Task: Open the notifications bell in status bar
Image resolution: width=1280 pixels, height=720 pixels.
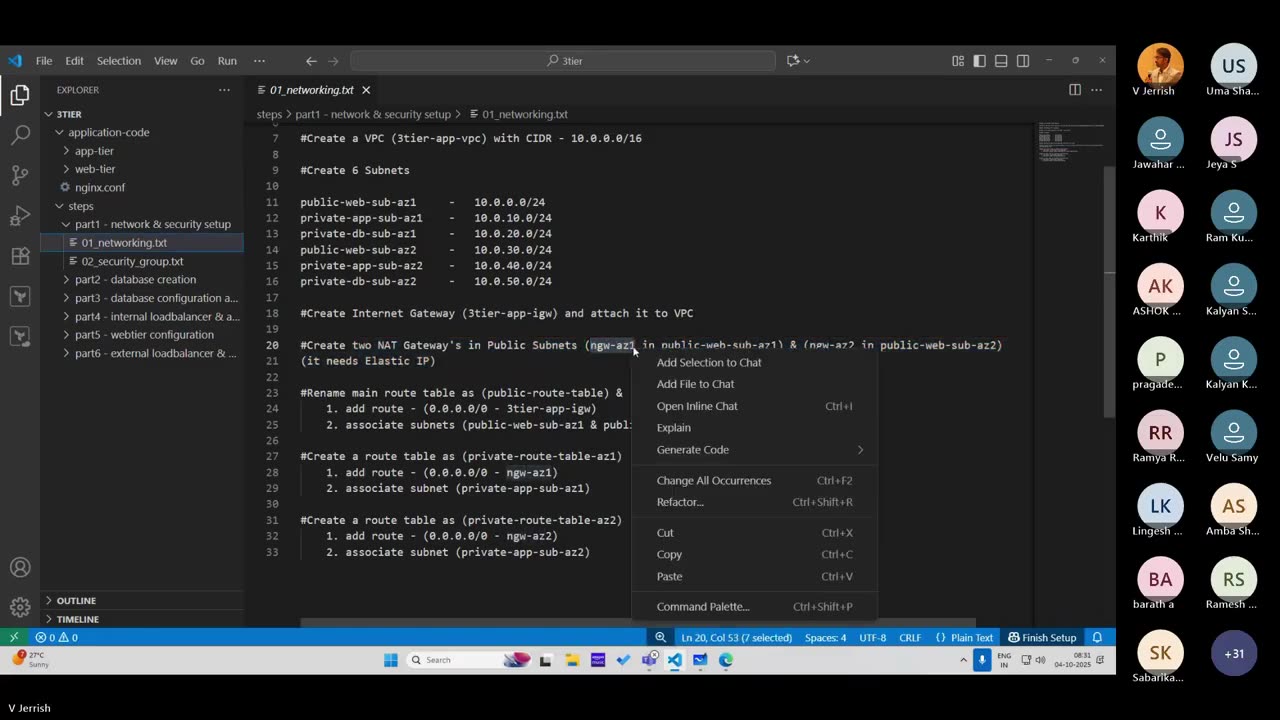Action: pyautogui.click(x=1097, y=637)
